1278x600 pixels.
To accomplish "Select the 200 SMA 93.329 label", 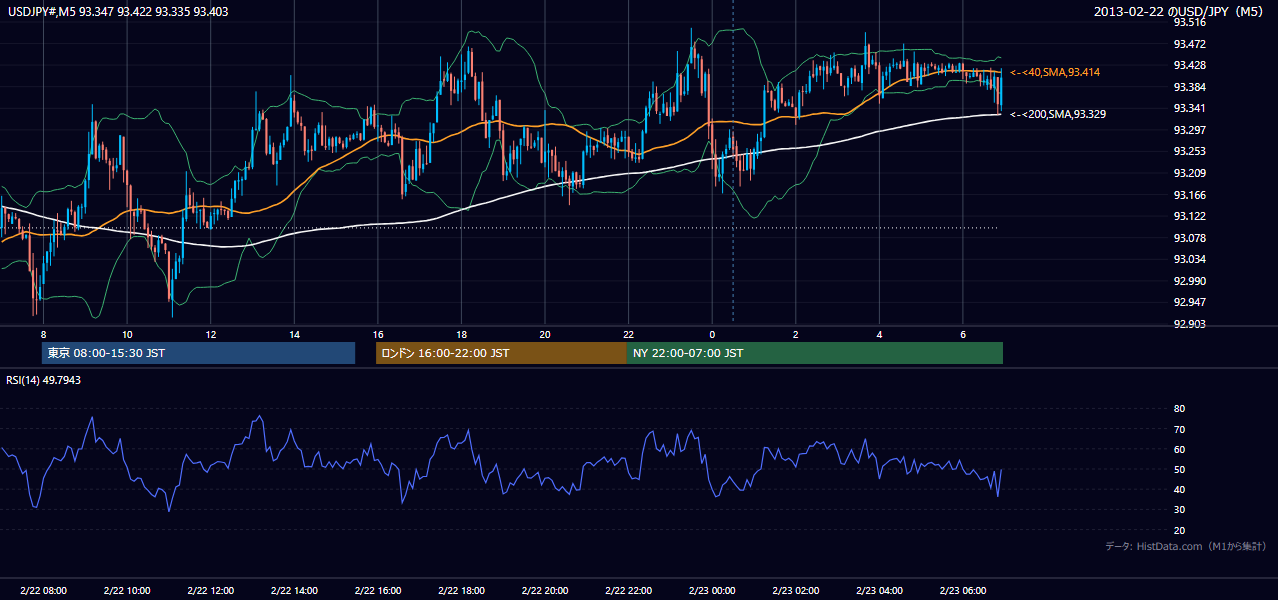I will [x=1058, y=114].
